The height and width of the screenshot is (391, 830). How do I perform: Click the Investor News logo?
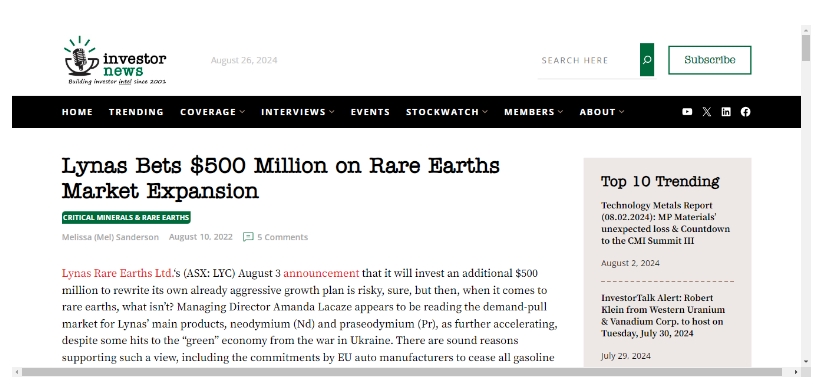pyautogui.click(x=115, y=60)
